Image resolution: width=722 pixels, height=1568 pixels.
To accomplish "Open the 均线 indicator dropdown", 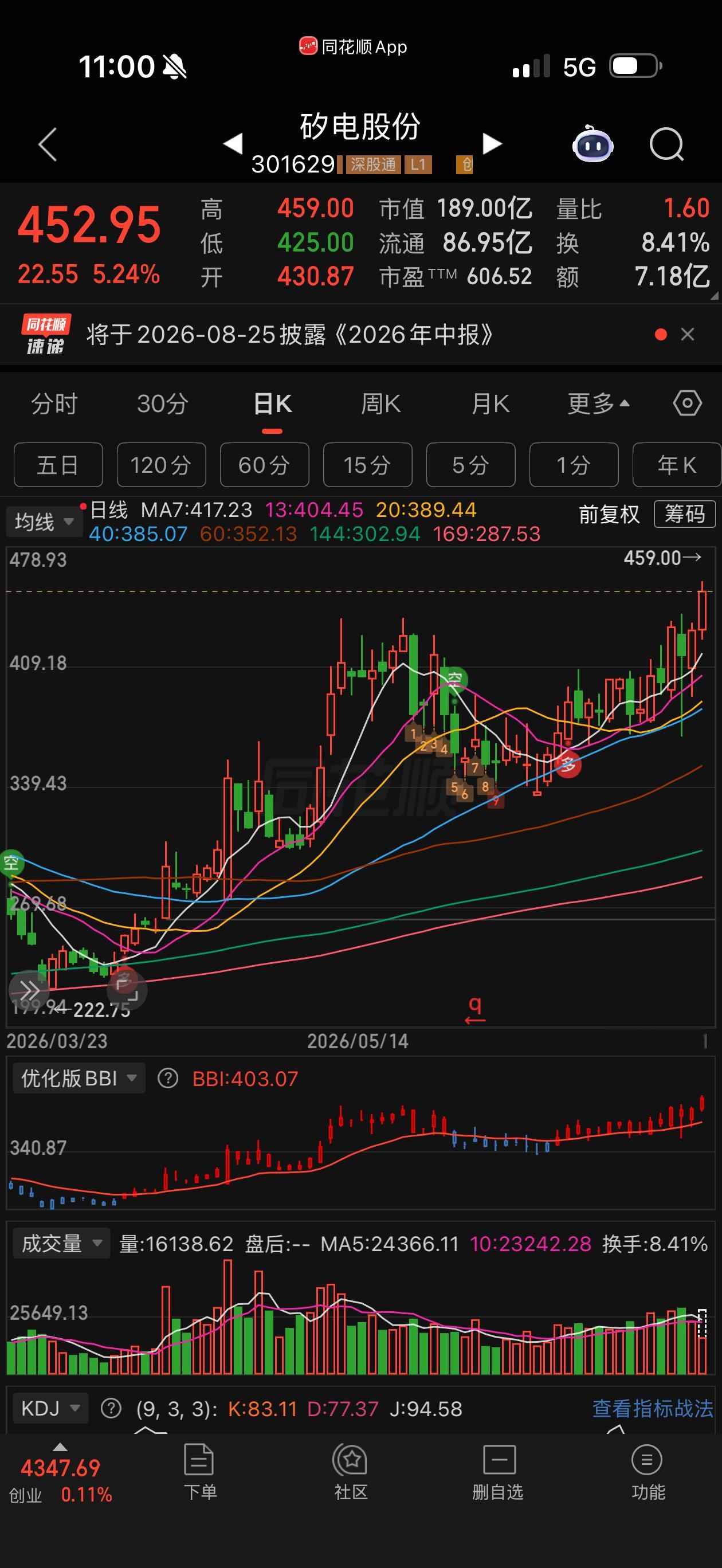I will 44,522.
